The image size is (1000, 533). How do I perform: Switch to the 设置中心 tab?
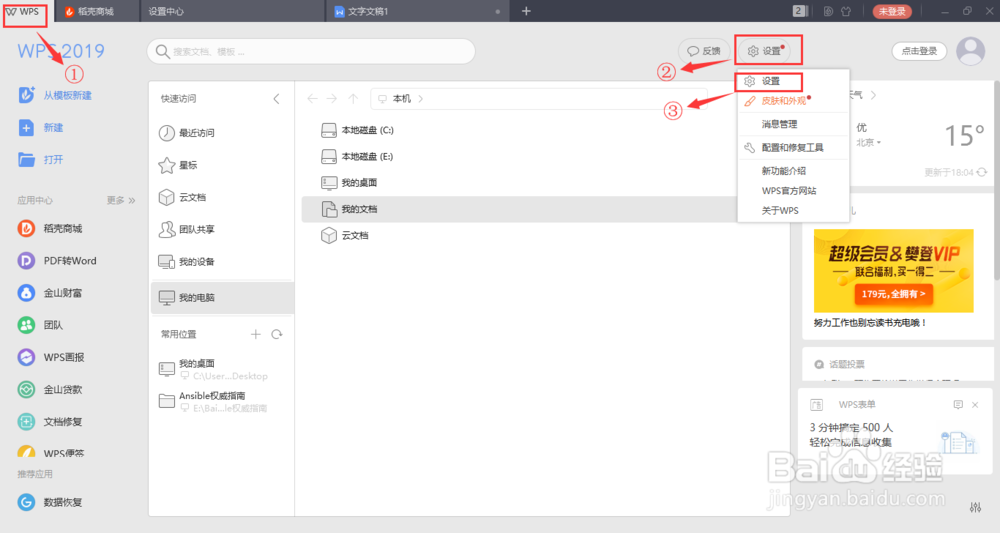(232, 11)
